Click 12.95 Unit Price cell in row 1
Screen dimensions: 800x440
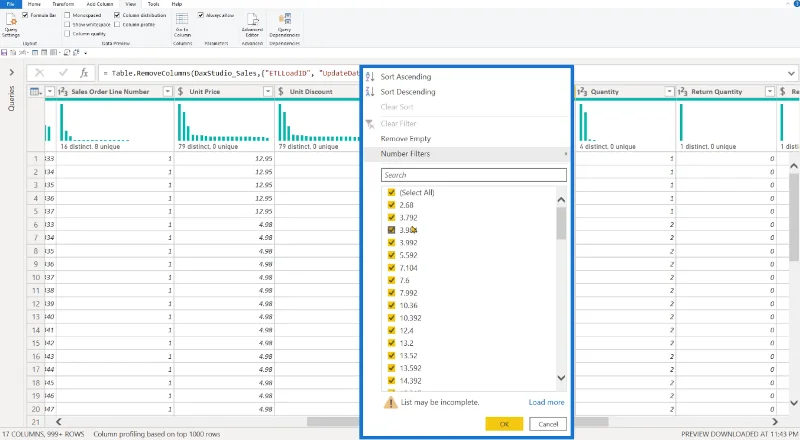click(224, 159)
